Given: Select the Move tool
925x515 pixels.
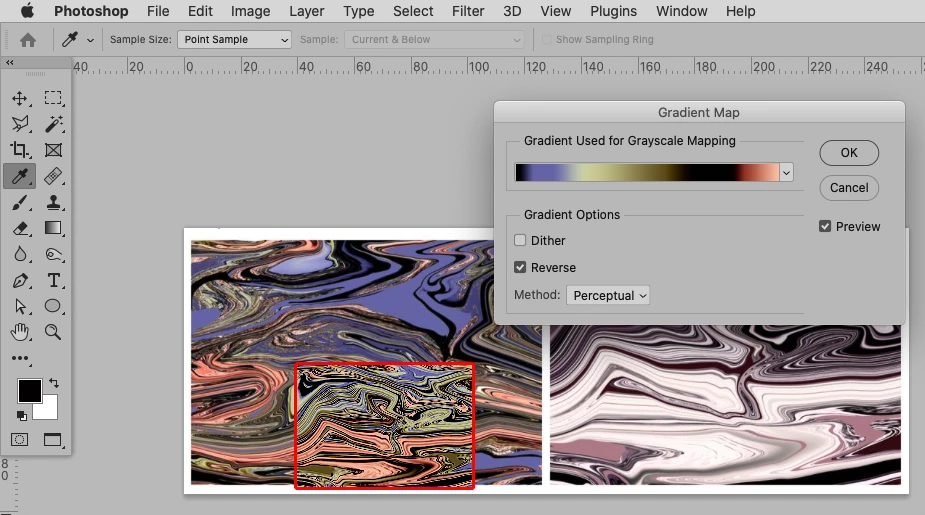Looking at the screenshot, I should click(19, 98).
